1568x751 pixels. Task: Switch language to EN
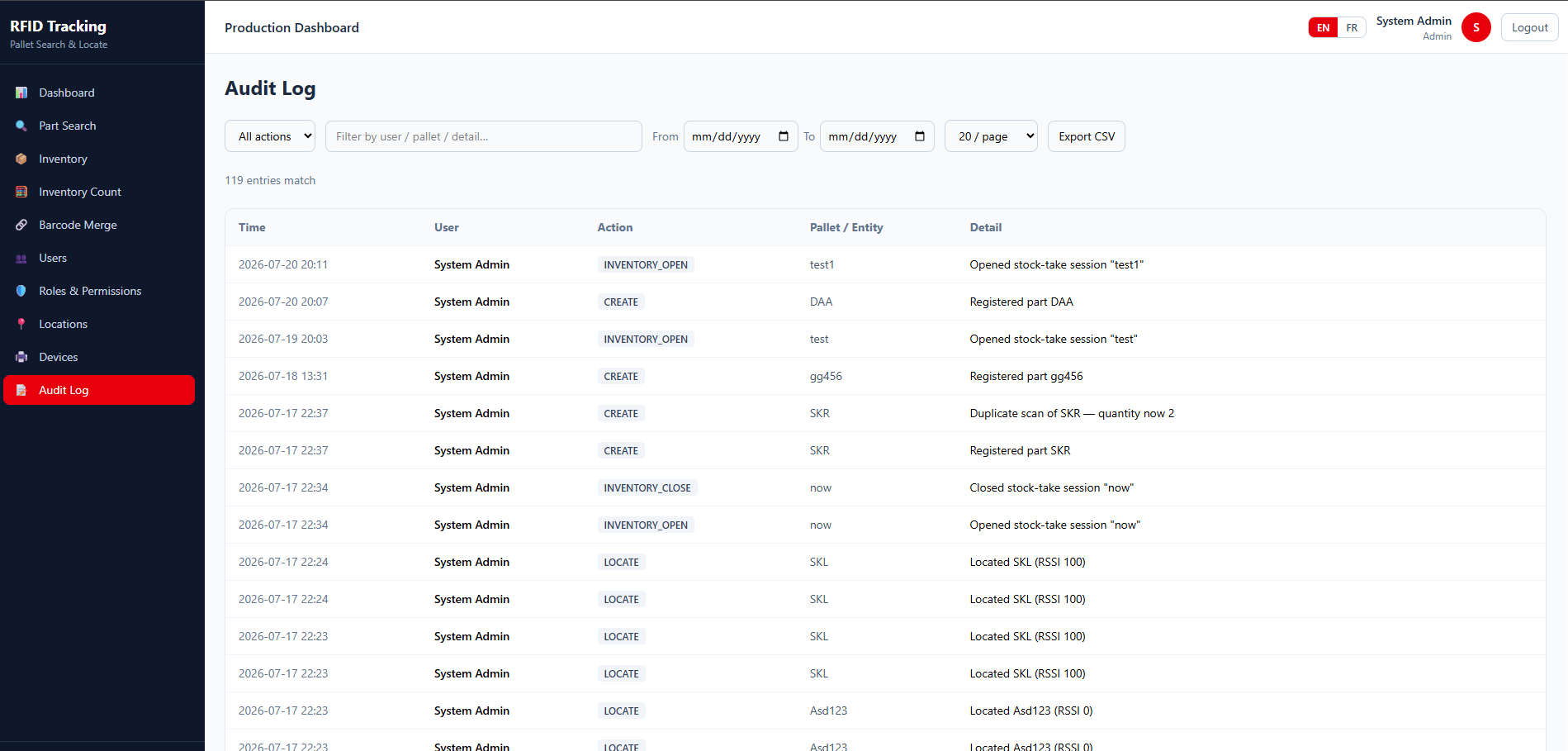[x=1323, y=27]
